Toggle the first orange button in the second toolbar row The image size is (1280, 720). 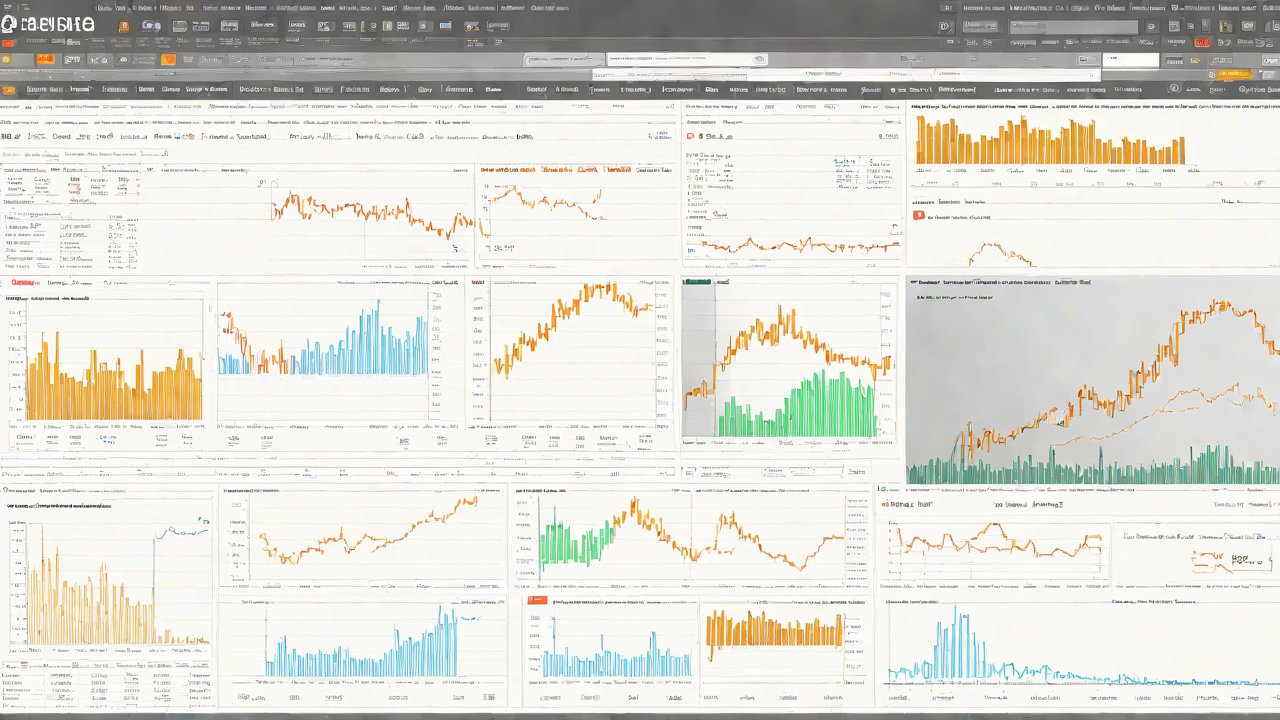click(x=45, y=59)
